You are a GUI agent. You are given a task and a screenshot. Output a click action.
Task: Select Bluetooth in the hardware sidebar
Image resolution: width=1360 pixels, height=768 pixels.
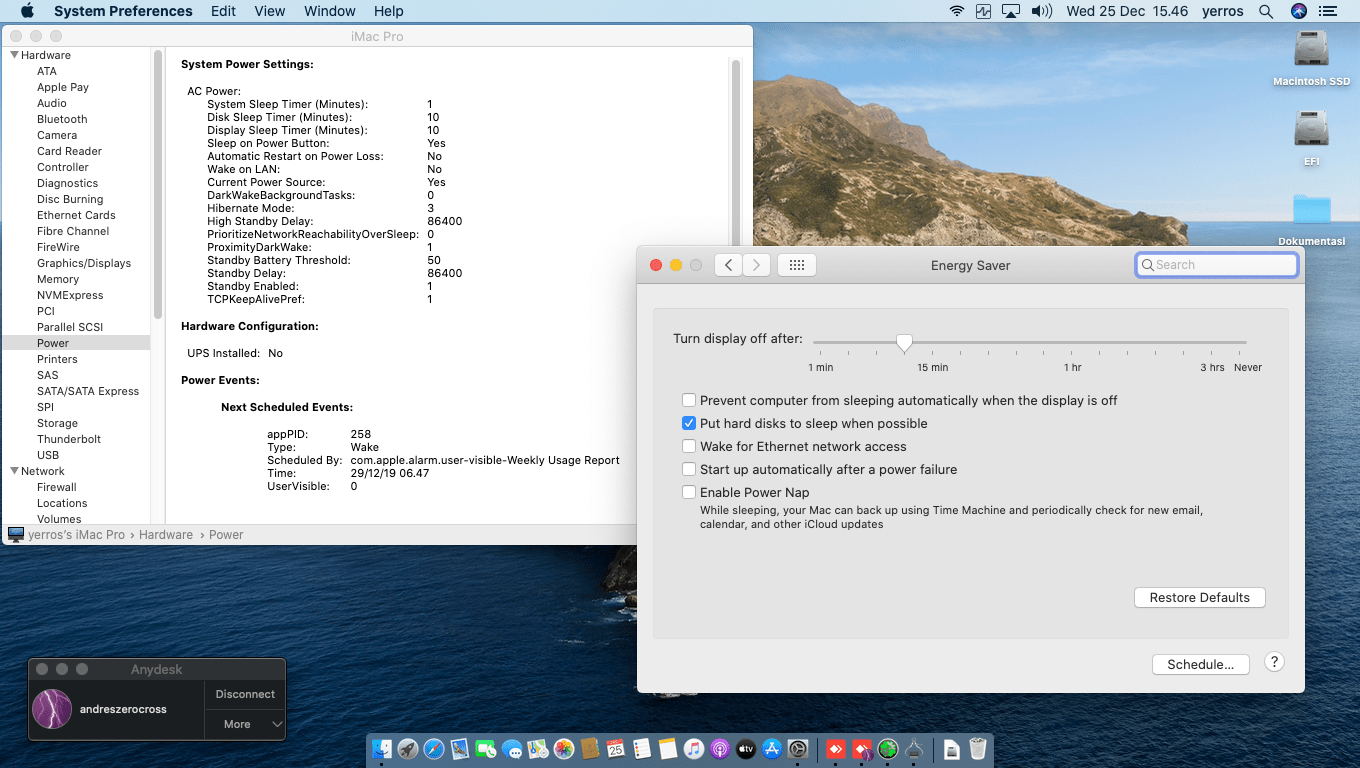[x=62, y=119]
